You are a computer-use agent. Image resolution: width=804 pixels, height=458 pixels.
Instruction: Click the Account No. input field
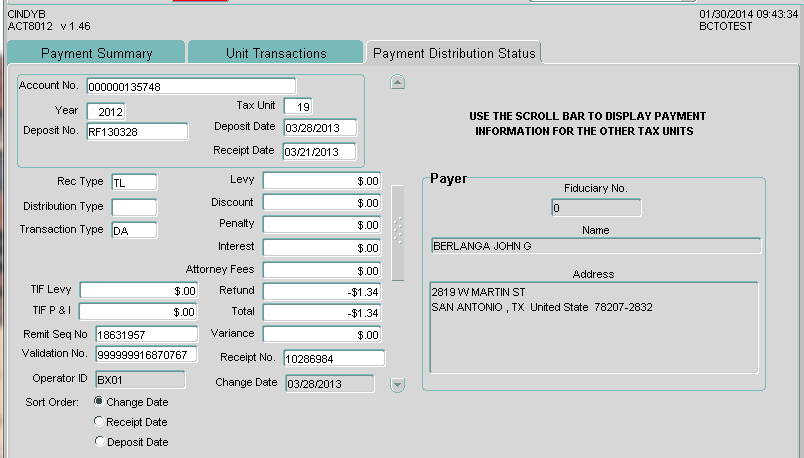click(191, 87)
